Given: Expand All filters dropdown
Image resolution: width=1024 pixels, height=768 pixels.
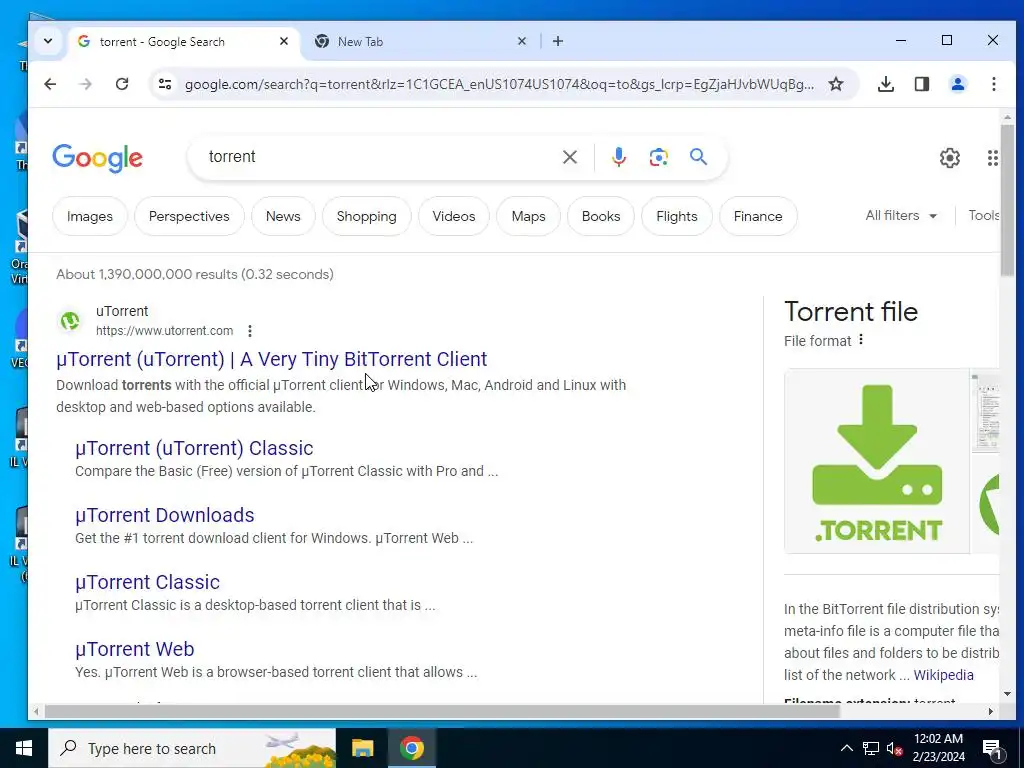Looking at the screenshot, I should [x=901, y=216].
